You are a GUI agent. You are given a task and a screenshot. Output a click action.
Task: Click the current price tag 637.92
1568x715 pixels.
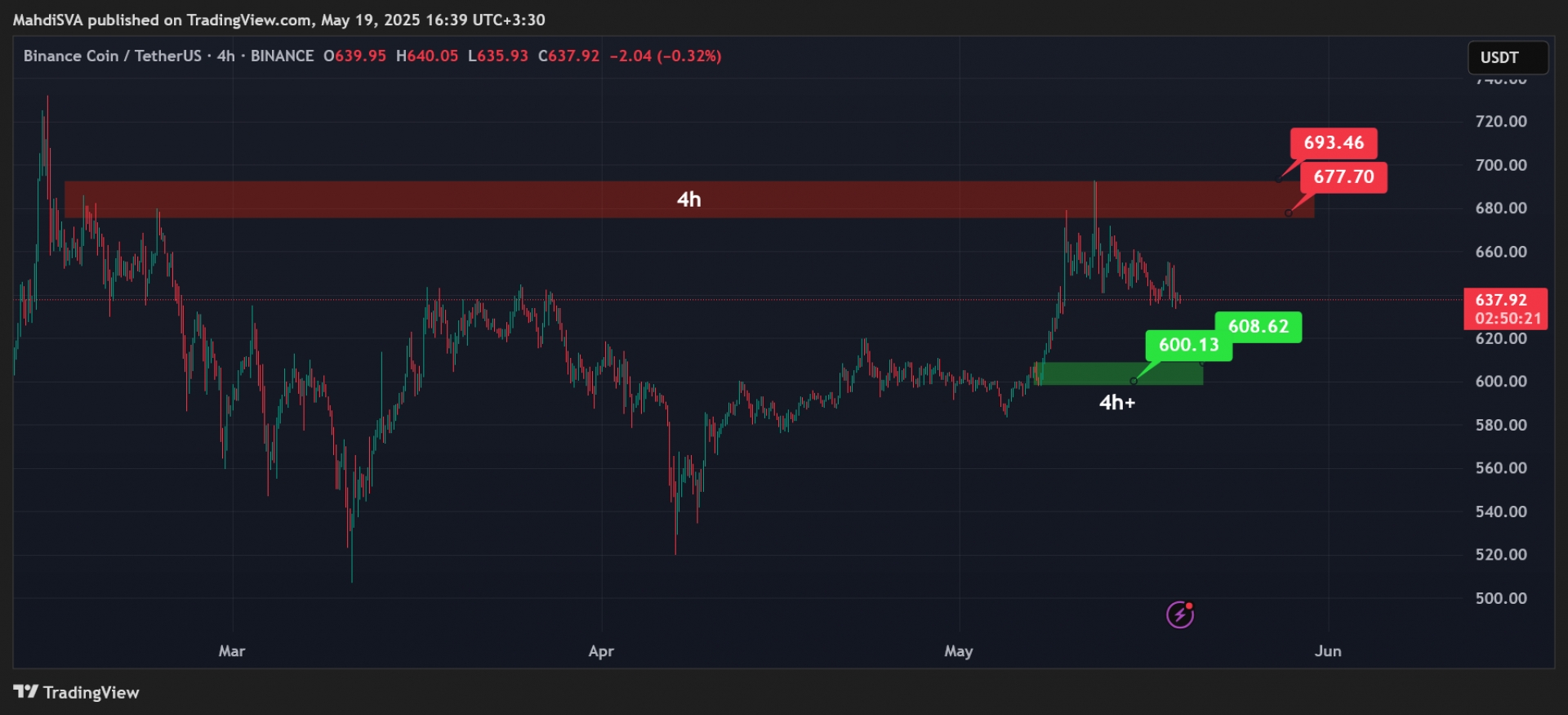click(1505, 309)
